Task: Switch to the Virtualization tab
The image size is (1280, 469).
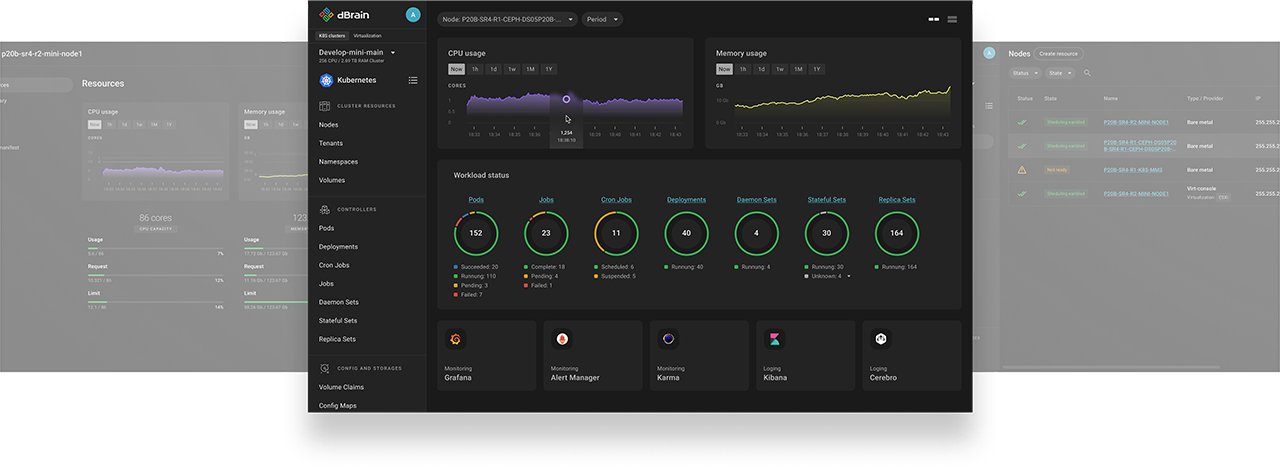Action: pyautogui.click(x=367, y=36)
